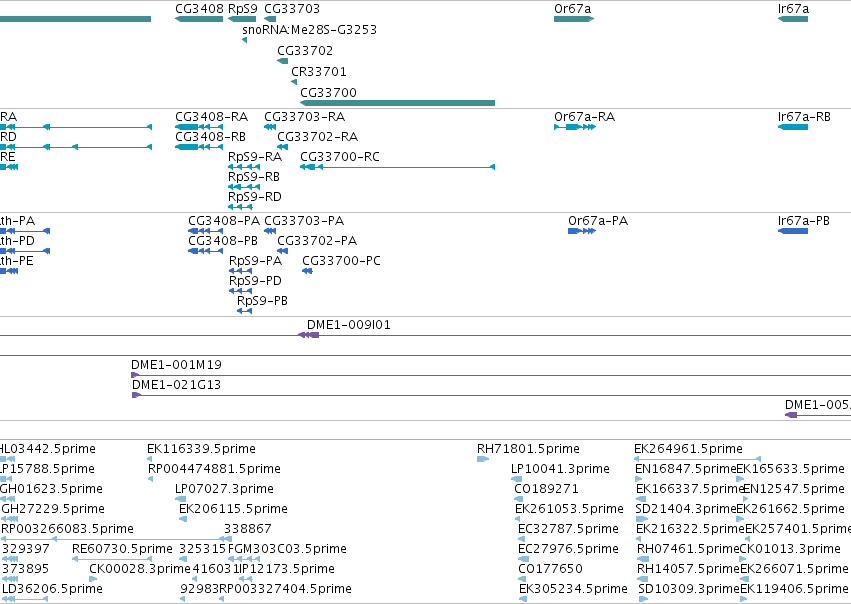The width and height of the screenshot is (851, 604).
Task: Select the Ir67a-PB protein label
Action: pos(804,221)
